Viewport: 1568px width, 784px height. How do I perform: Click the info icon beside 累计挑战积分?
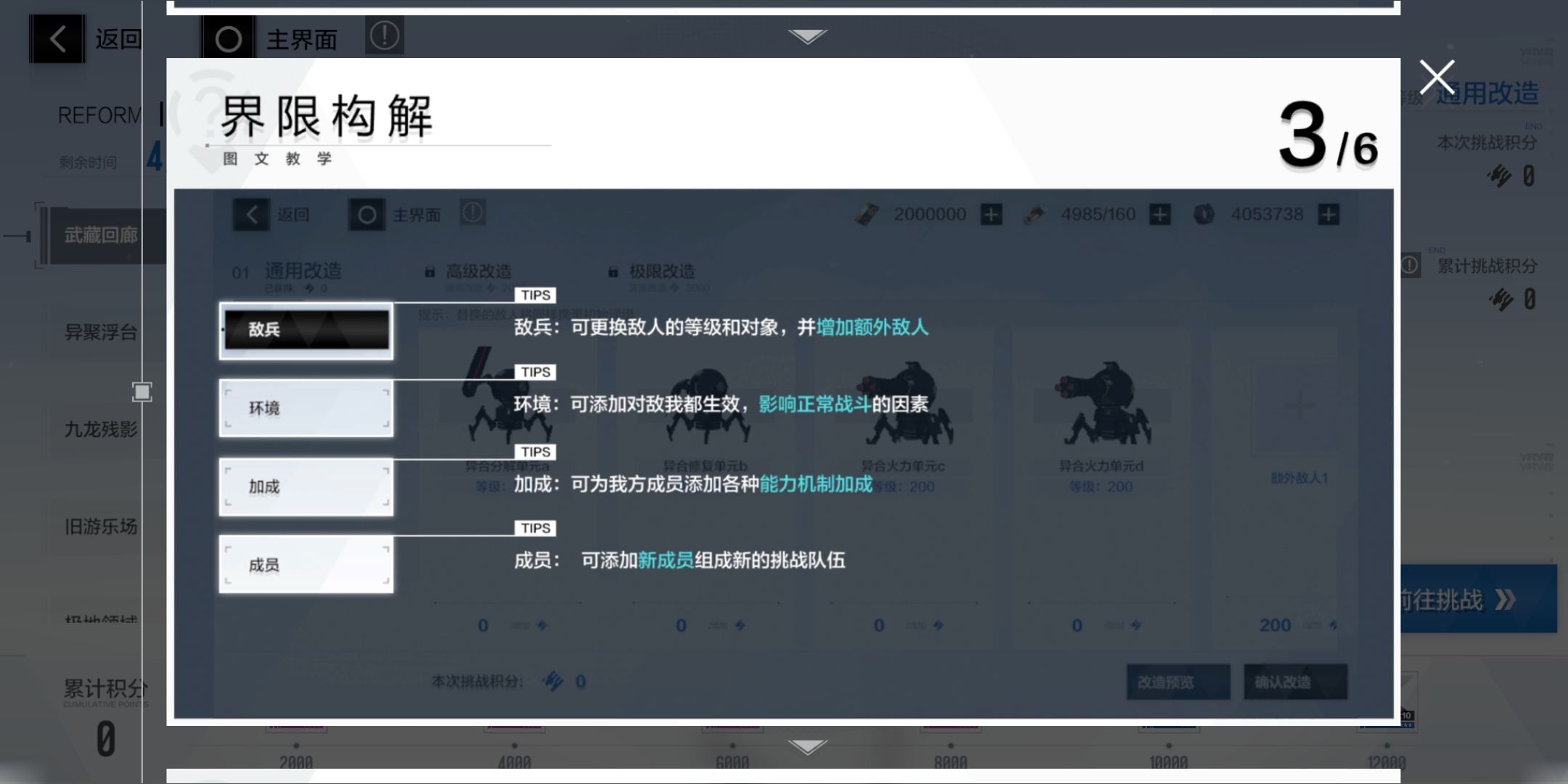coord(1410,265)
